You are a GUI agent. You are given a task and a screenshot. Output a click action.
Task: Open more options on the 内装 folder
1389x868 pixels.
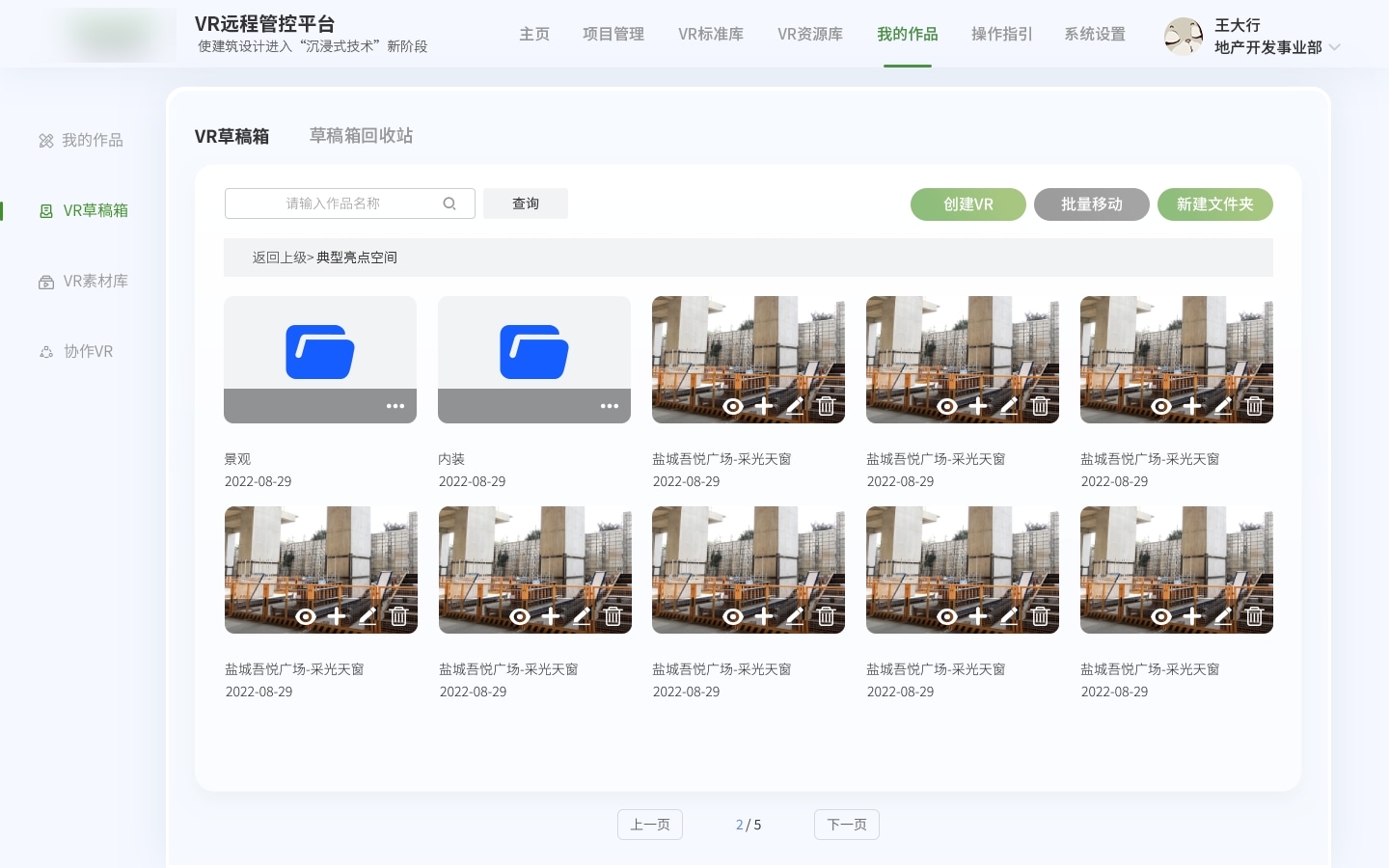click(610, 406)
